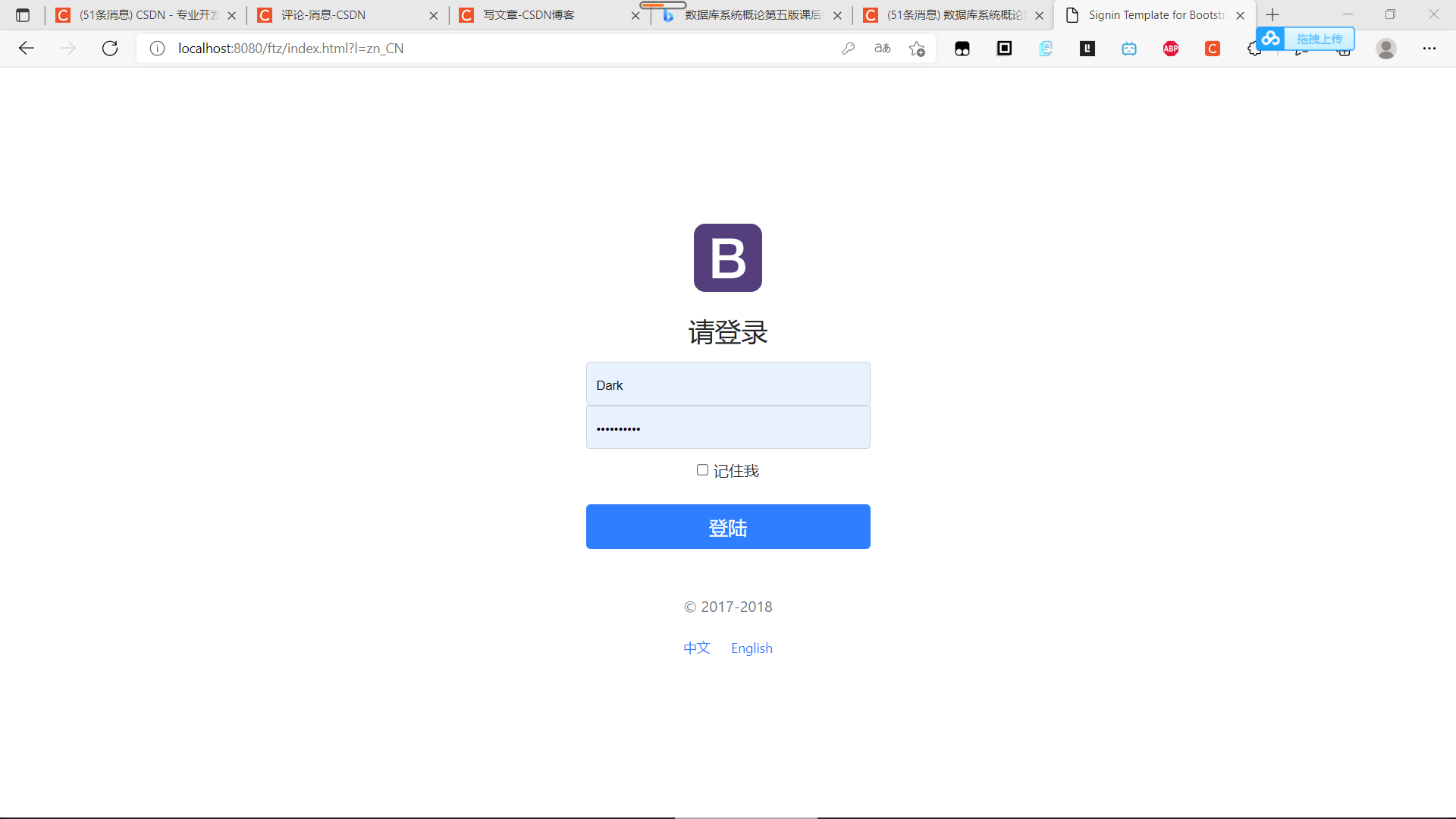Switch language with the 中文 link
Viewport: 1456px width, 819px height.
click(697, 648)
